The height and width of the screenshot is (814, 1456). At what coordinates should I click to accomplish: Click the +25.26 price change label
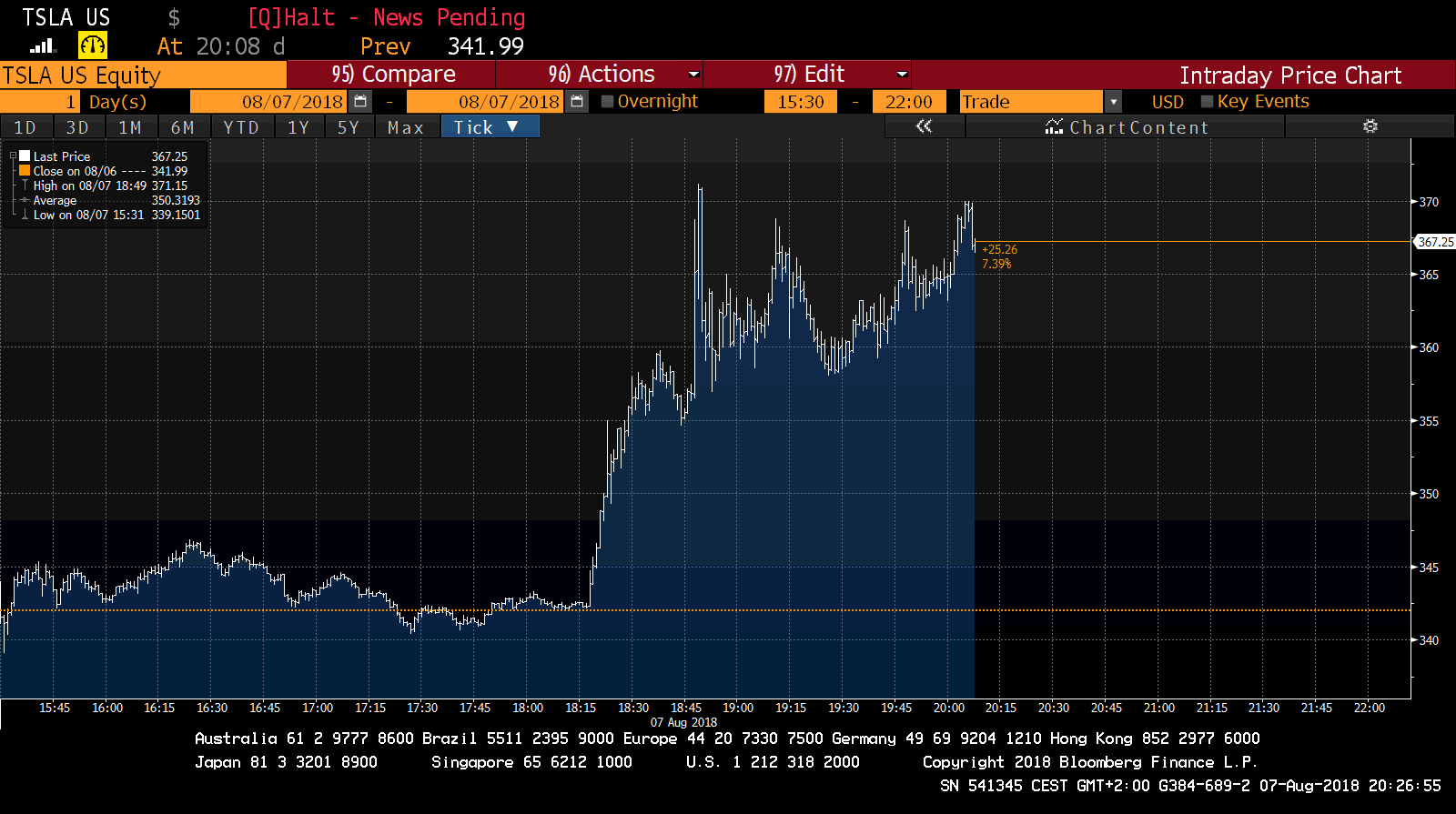click(1000, 249)
